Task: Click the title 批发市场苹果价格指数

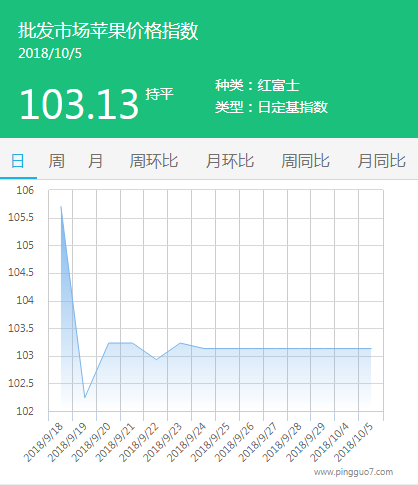Action: [x=108, y=31]
